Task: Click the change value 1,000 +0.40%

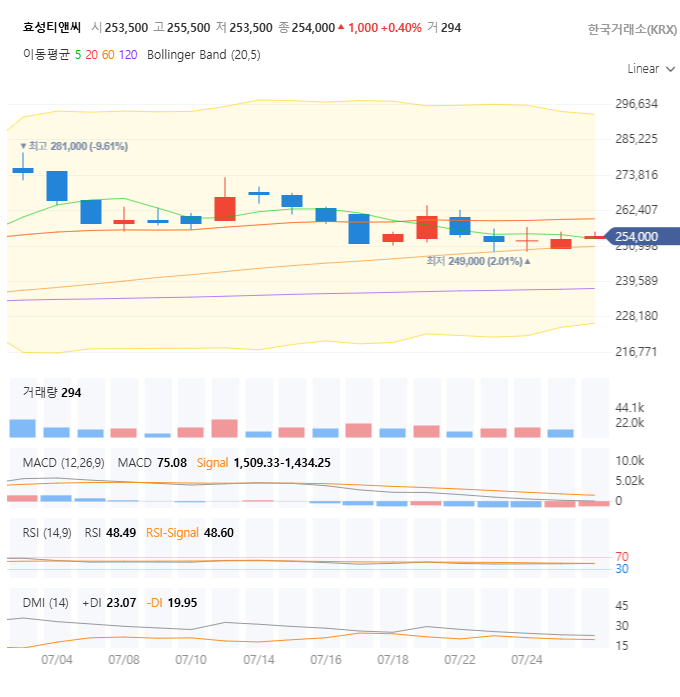Action: (x=384, y=28)
